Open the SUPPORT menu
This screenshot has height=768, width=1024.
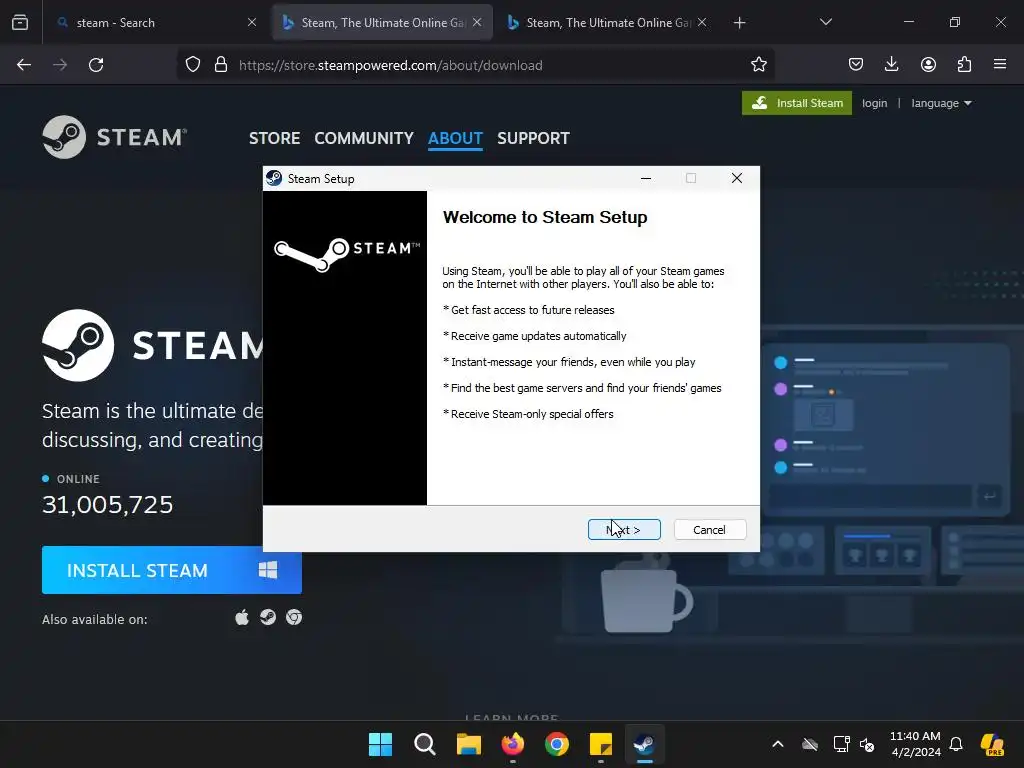[534, 138]
